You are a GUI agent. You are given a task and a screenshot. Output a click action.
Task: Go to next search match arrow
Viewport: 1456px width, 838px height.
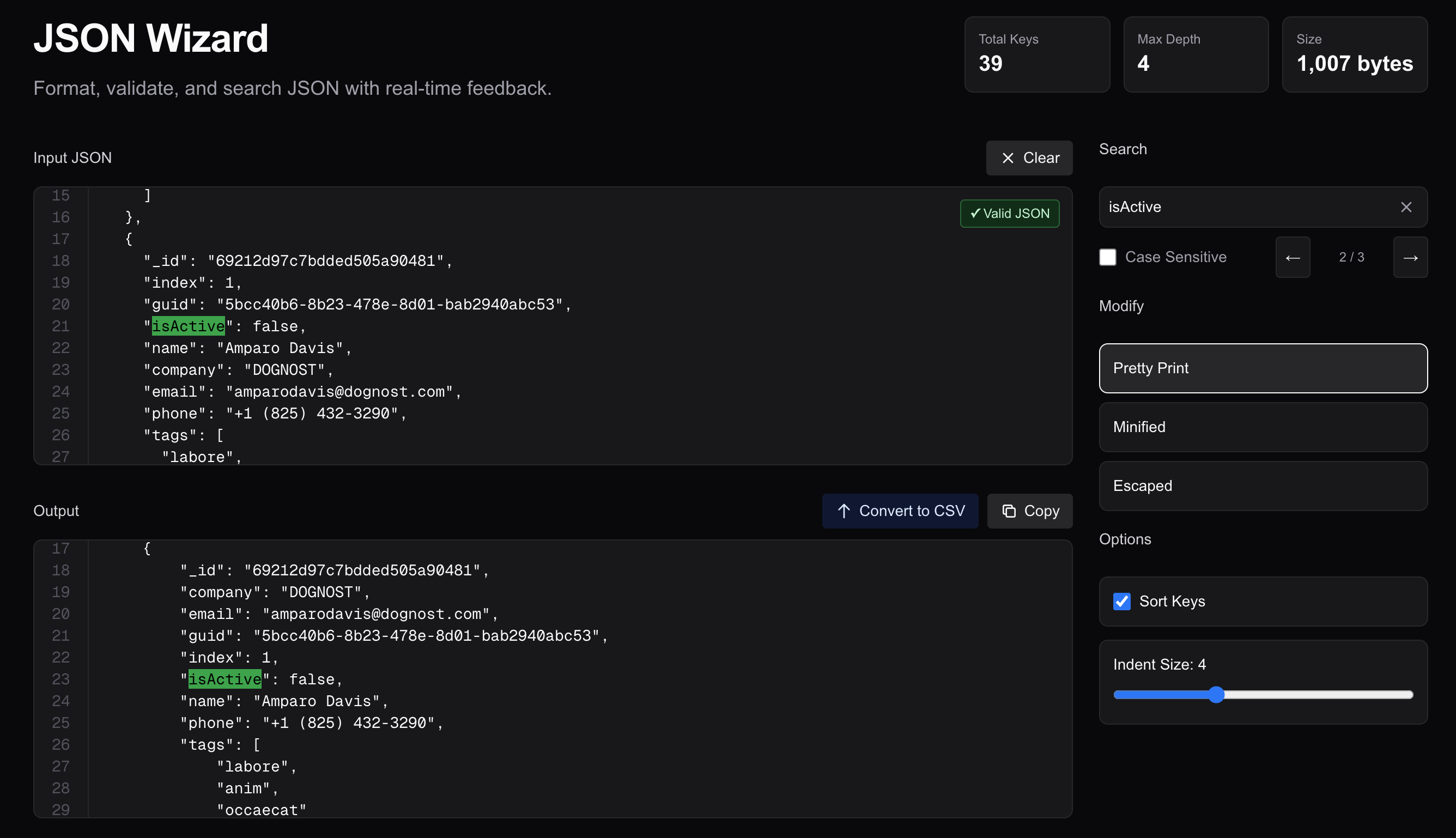pos(1411,257)
